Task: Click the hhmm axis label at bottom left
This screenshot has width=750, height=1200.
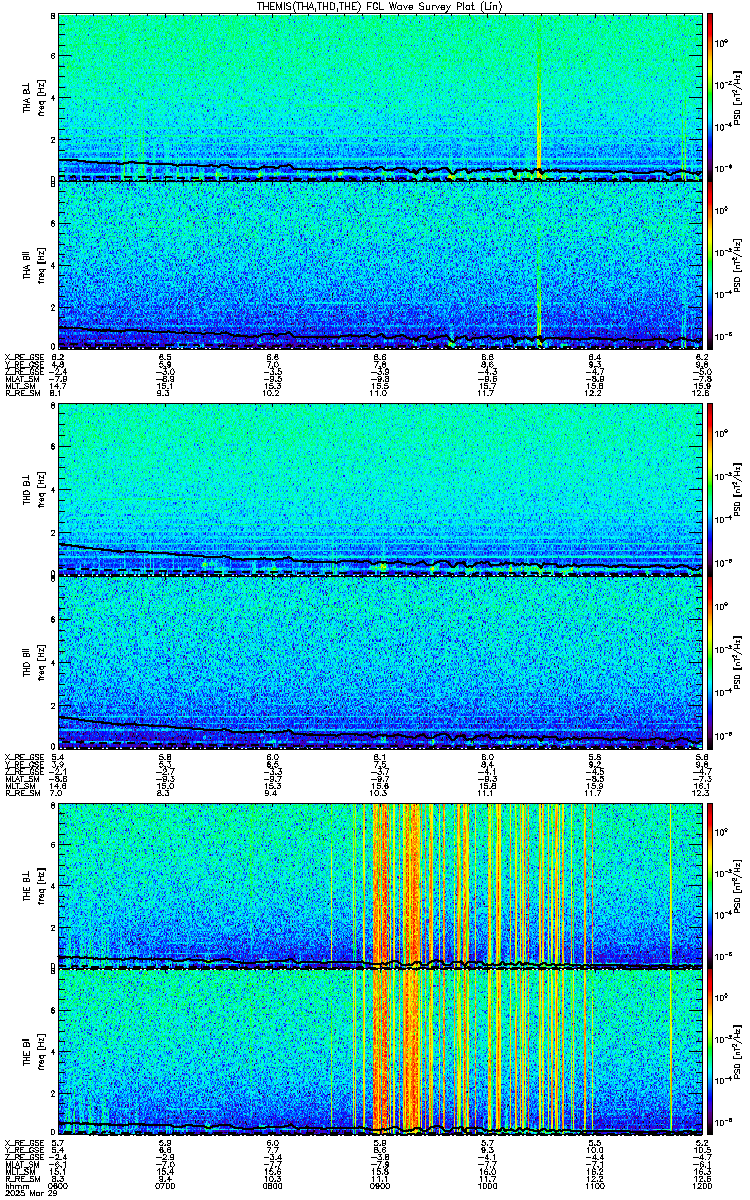Action: (x=13, y=1186)
